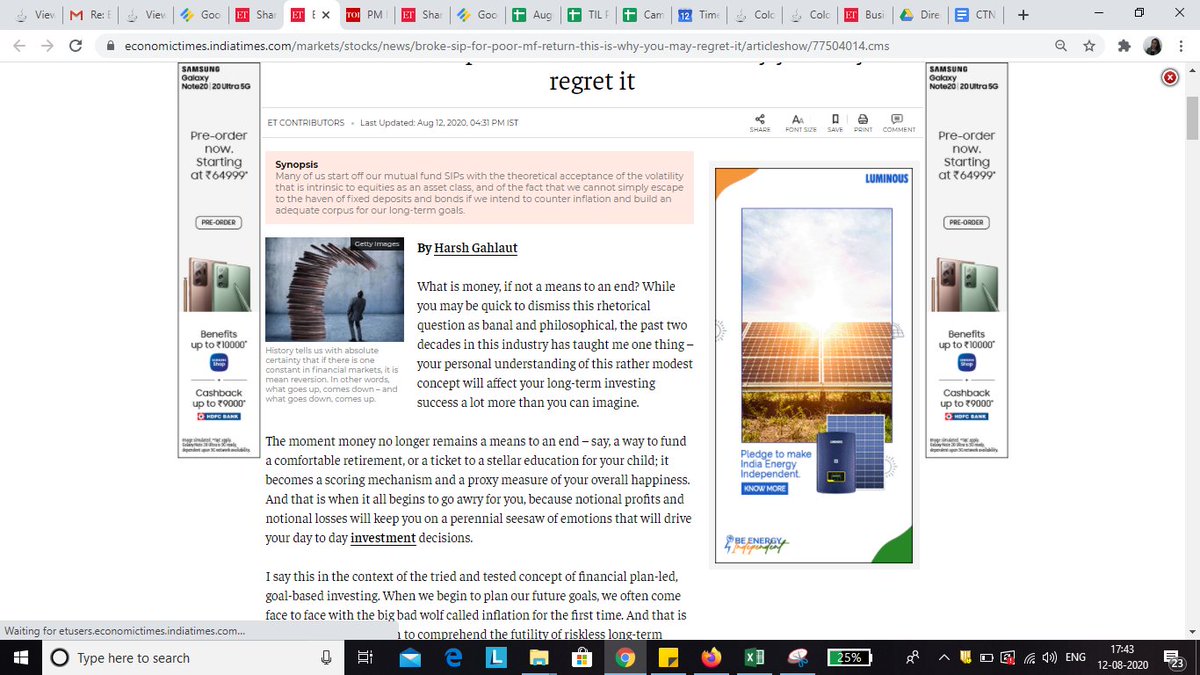This screenshot has width=1200, height=675.
Task: Switch to the 'Aug' spreadsheet tab
Action: tap(530, 15)
